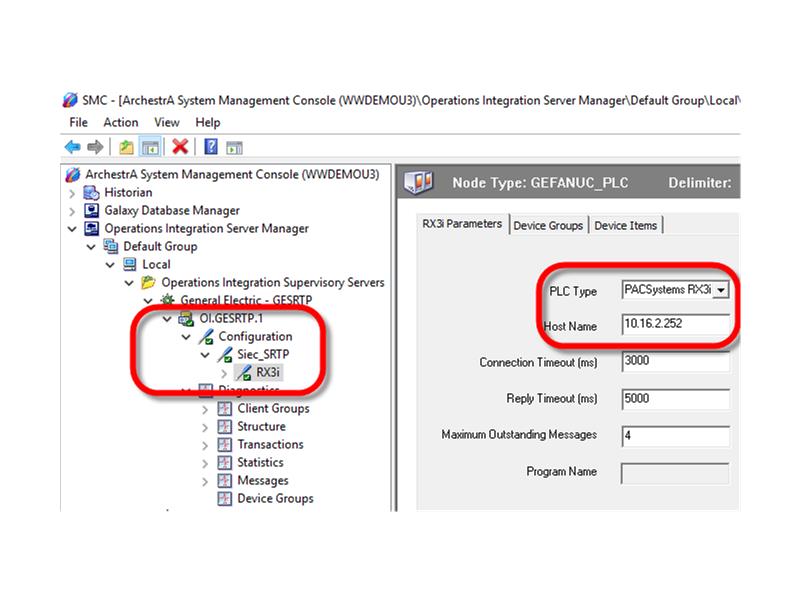Expand the RX3i tree node
The image size is (800, 600).
[x=224, y=373]
